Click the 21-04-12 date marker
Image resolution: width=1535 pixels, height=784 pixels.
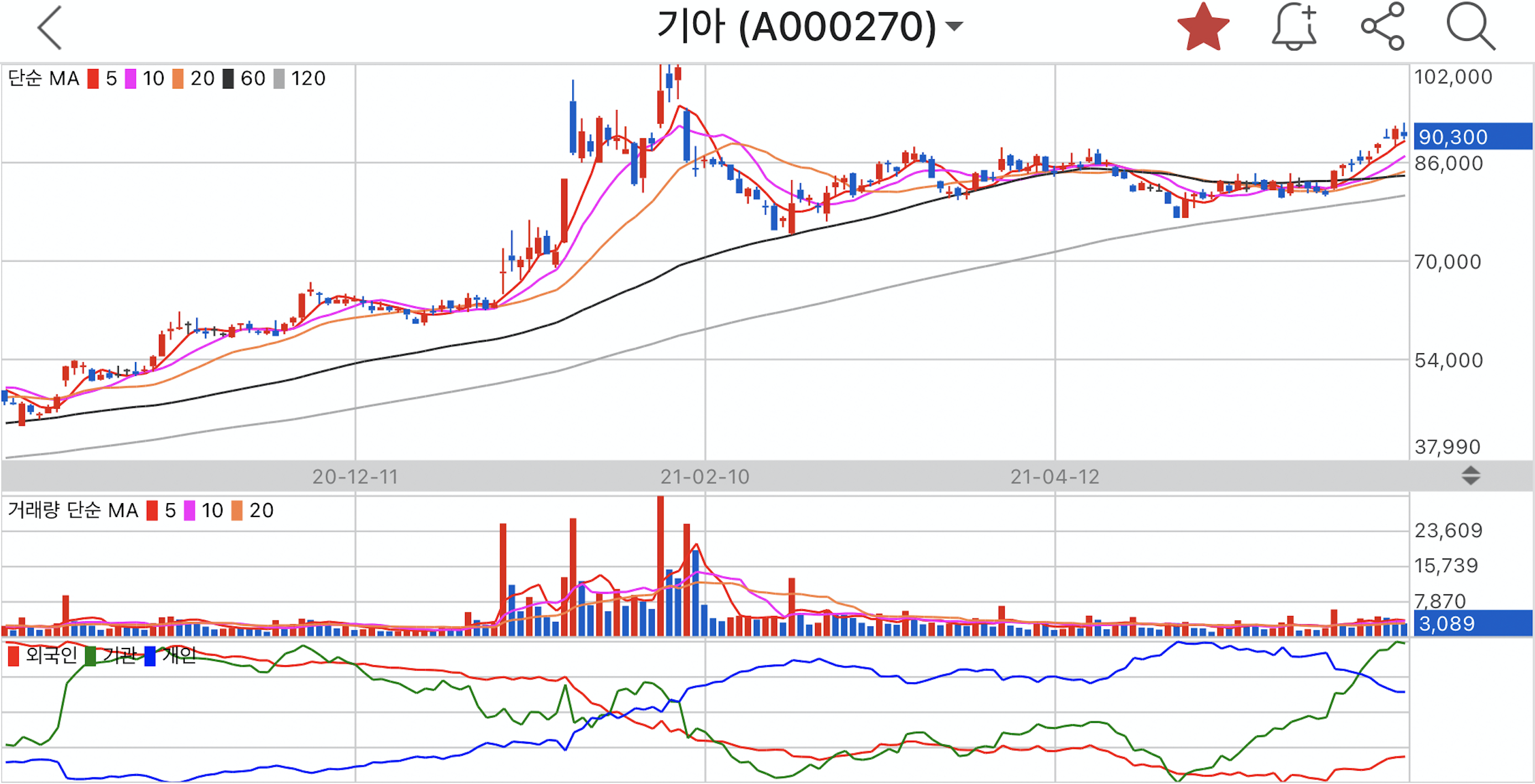point(1054,476)
